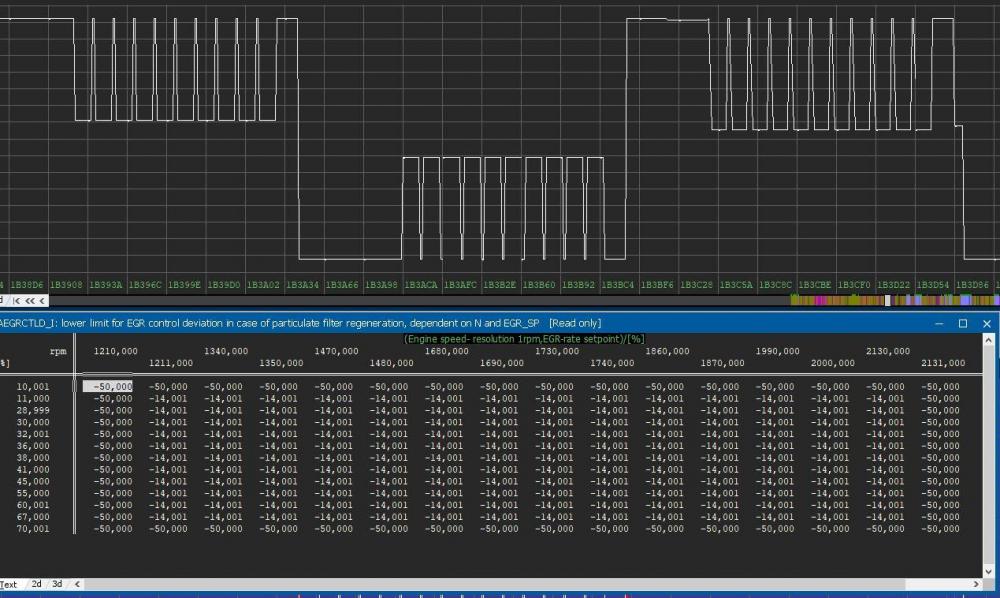Click the horizontal scrollbar below the table
The width and height of the screenshot is (1000, 598).
click(500, 584)
